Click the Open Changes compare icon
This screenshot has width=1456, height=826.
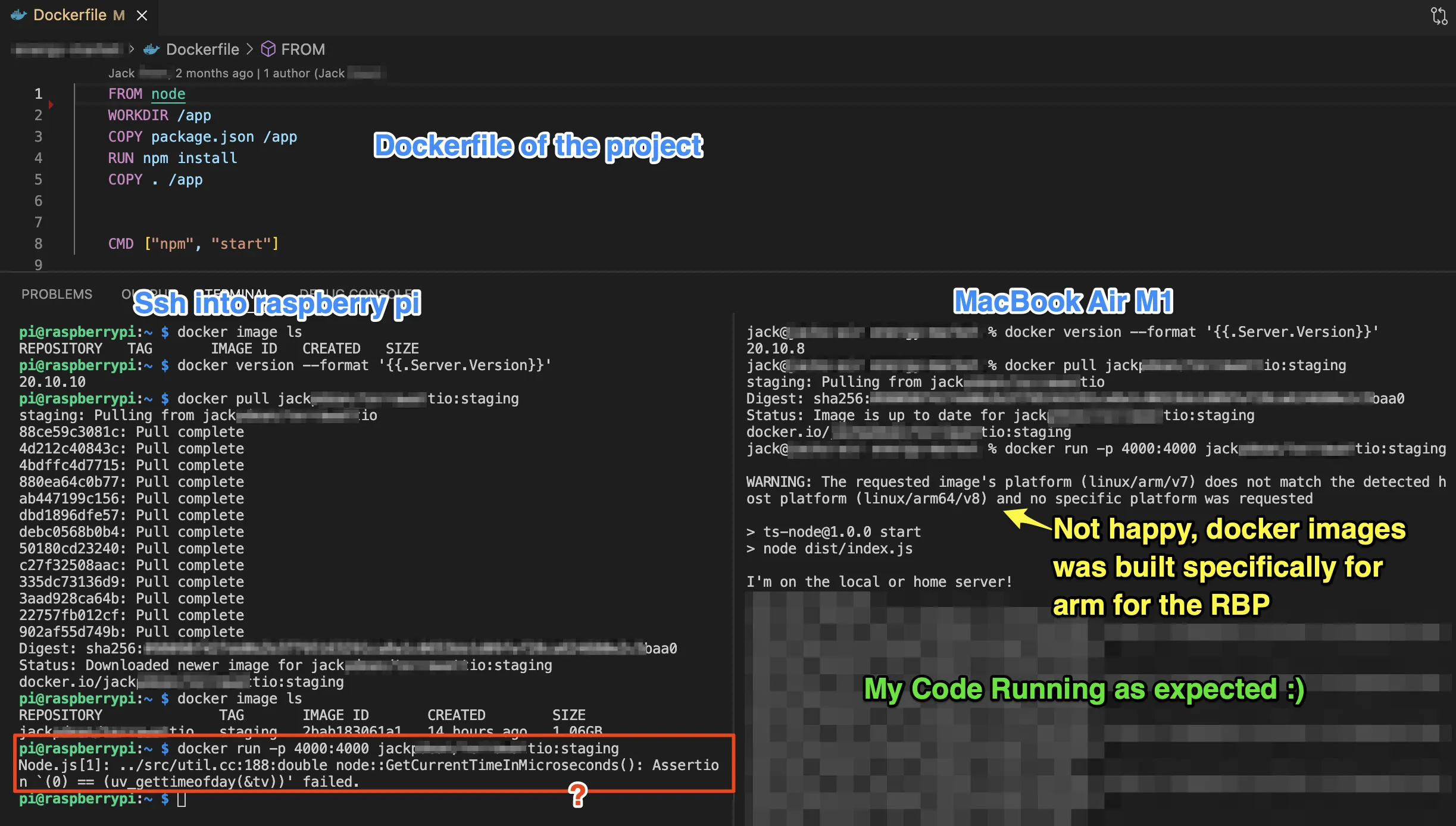point(1439,15)
